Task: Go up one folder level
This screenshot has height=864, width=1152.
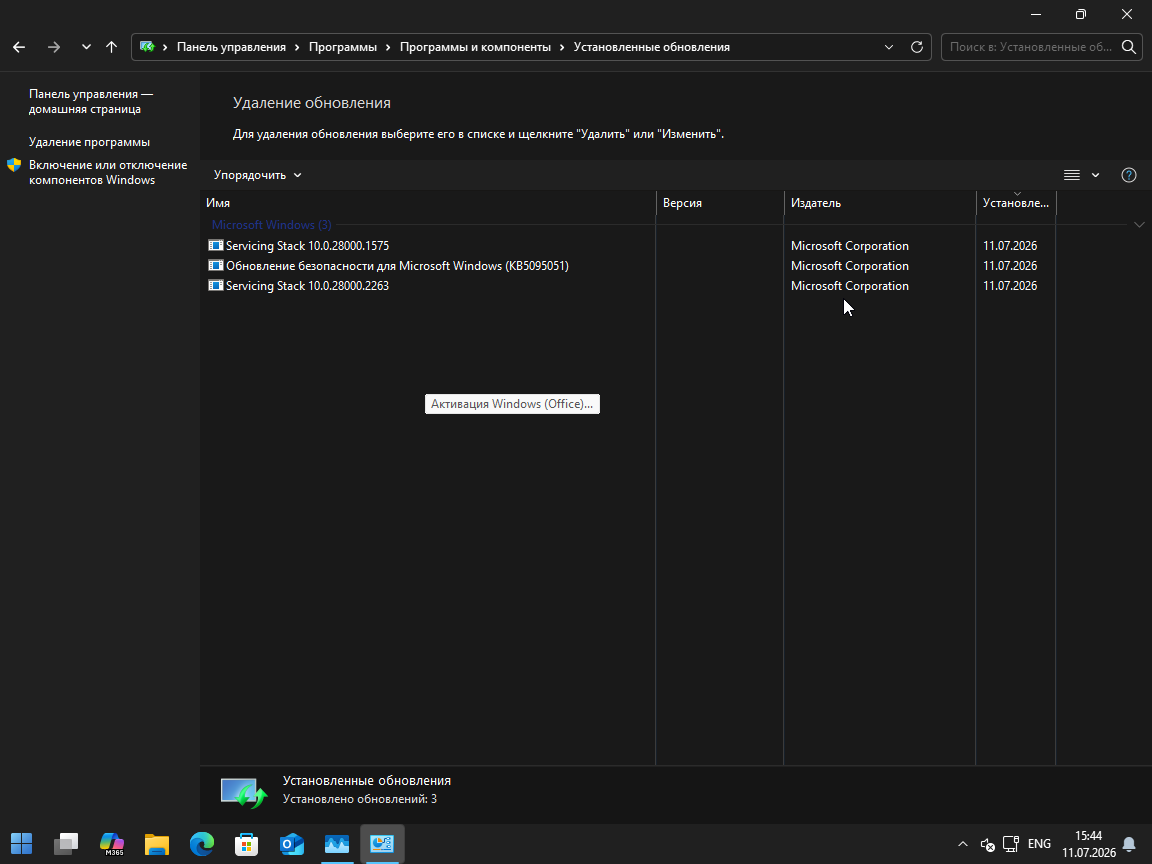Action: tap(111, 47)
